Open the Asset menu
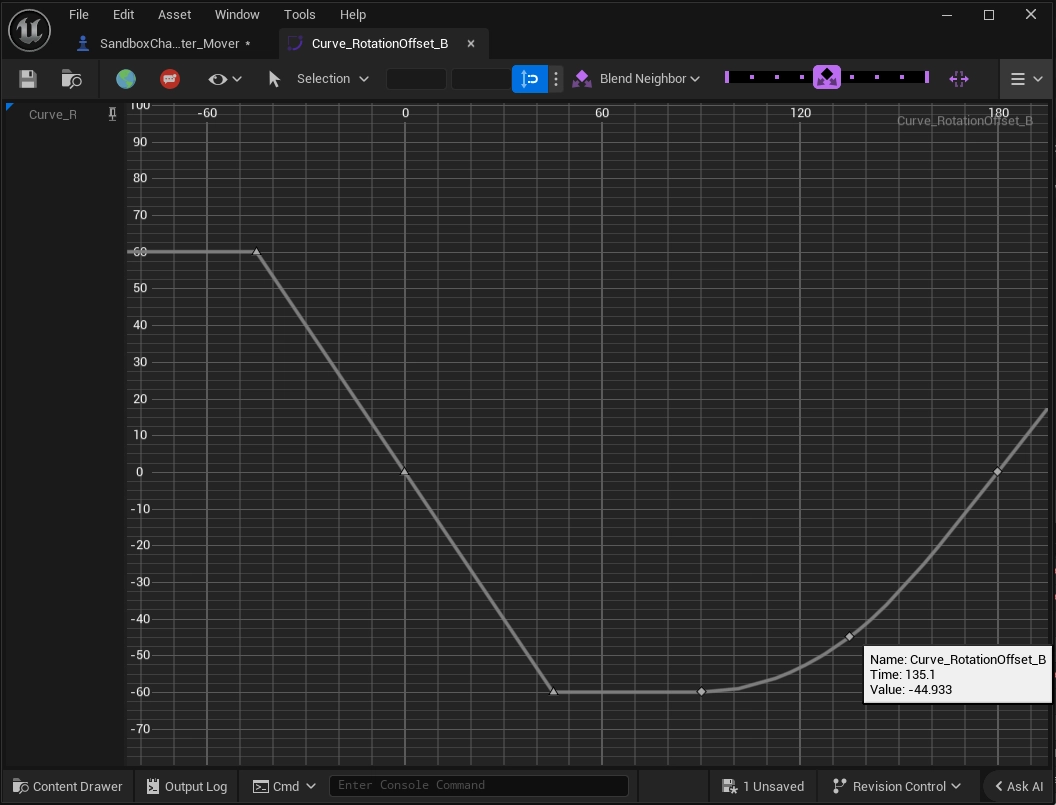Screen dimensions: 1056x805 (174, 14)
